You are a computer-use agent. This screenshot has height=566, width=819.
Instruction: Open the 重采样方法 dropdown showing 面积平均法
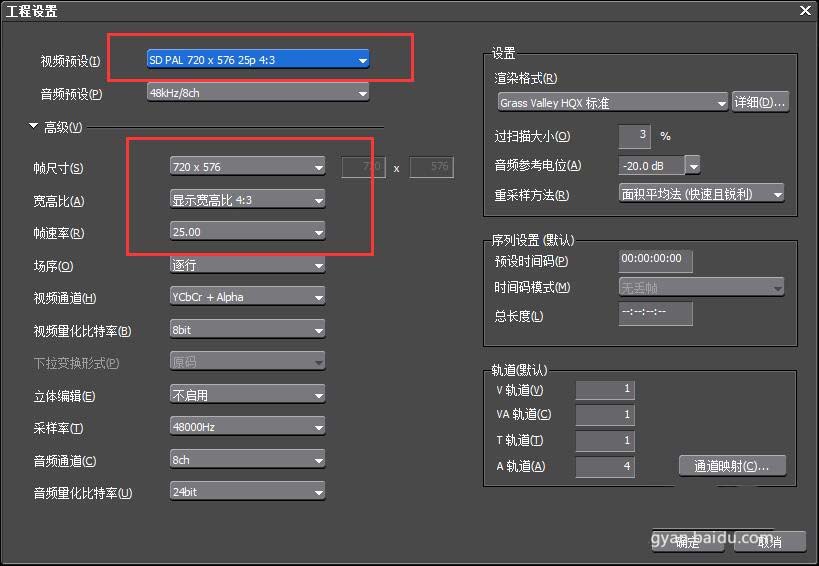click(x=701, y=194)
